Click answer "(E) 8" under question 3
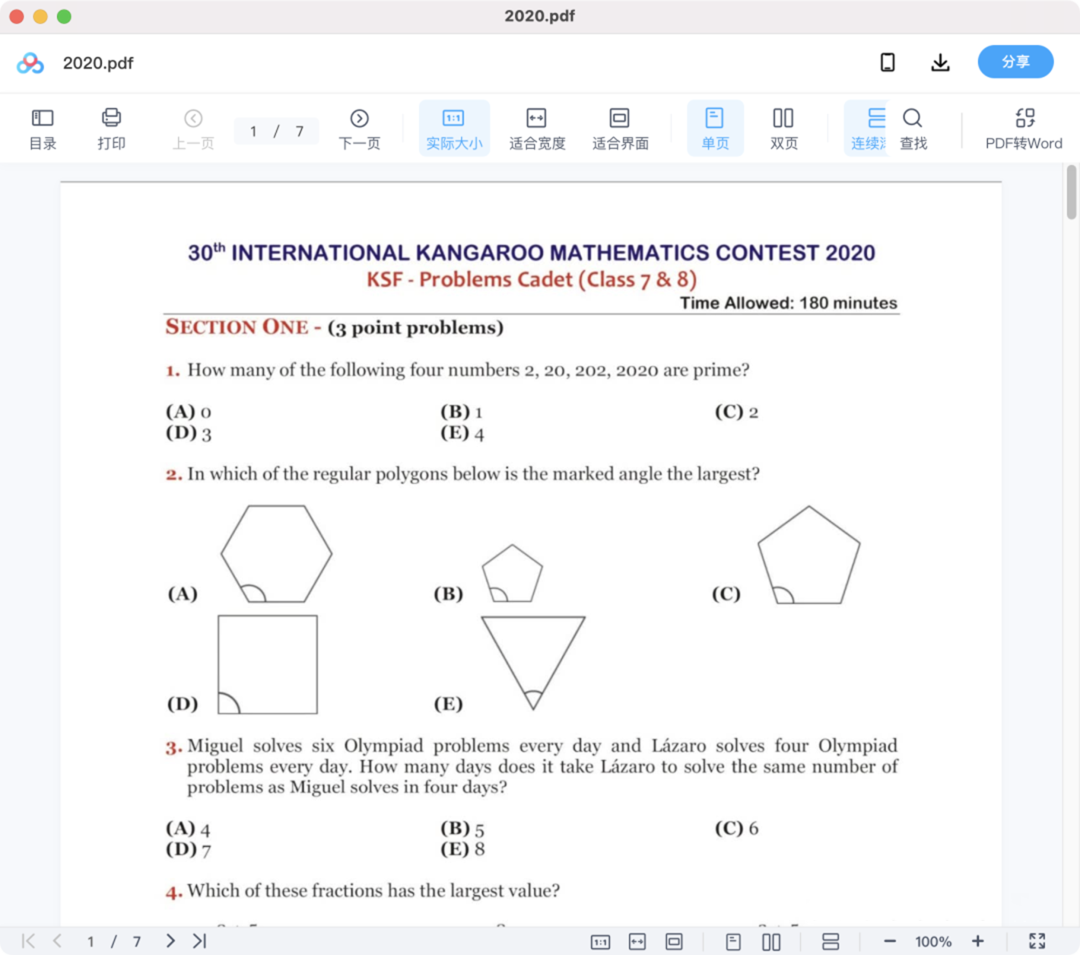1080x955 pixels. 462,849
